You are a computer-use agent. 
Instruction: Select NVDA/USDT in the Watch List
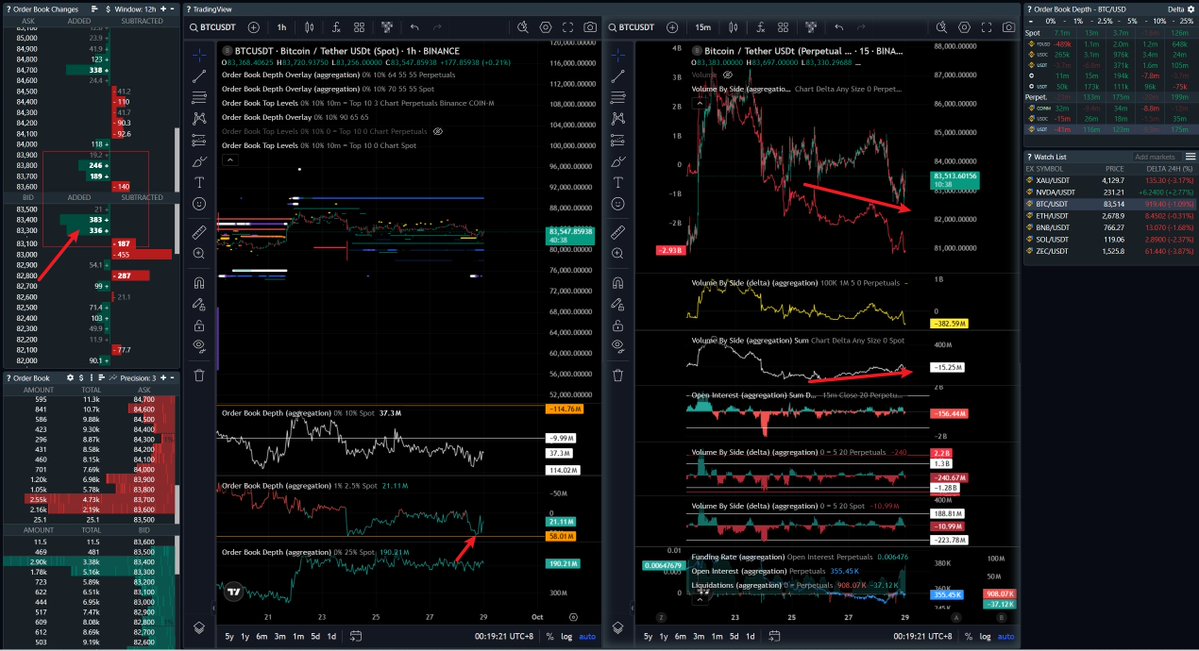click(x=1110, y=192)
